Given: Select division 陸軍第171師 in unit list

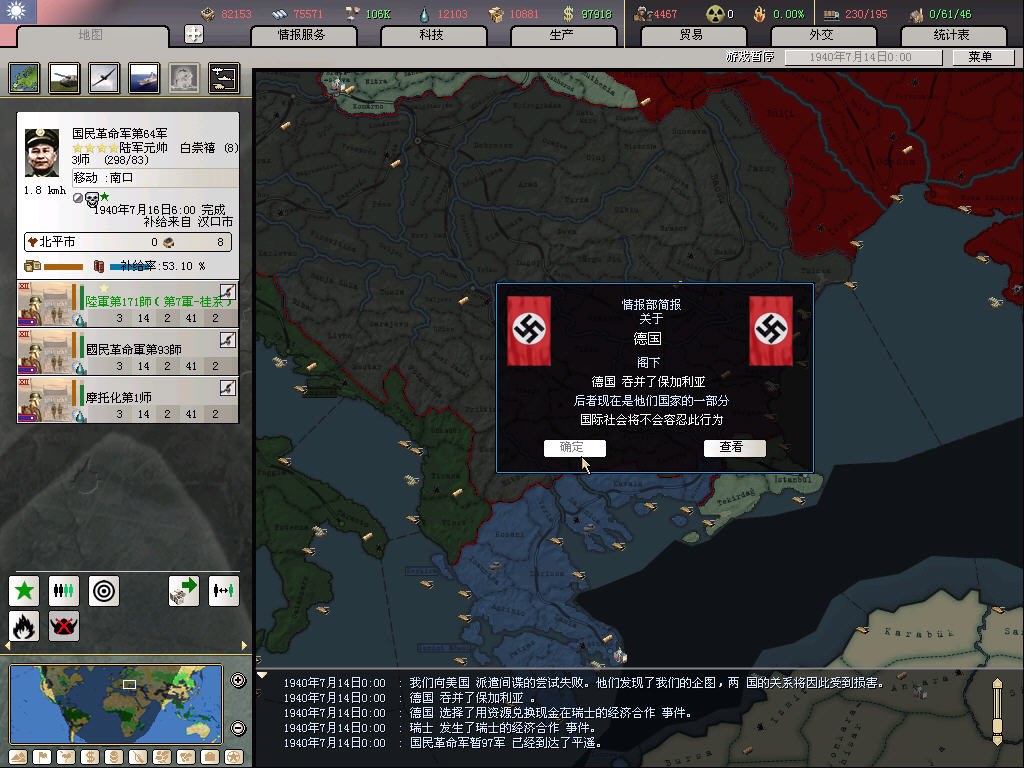Looking at the screenshot, I should pos(128,304).
